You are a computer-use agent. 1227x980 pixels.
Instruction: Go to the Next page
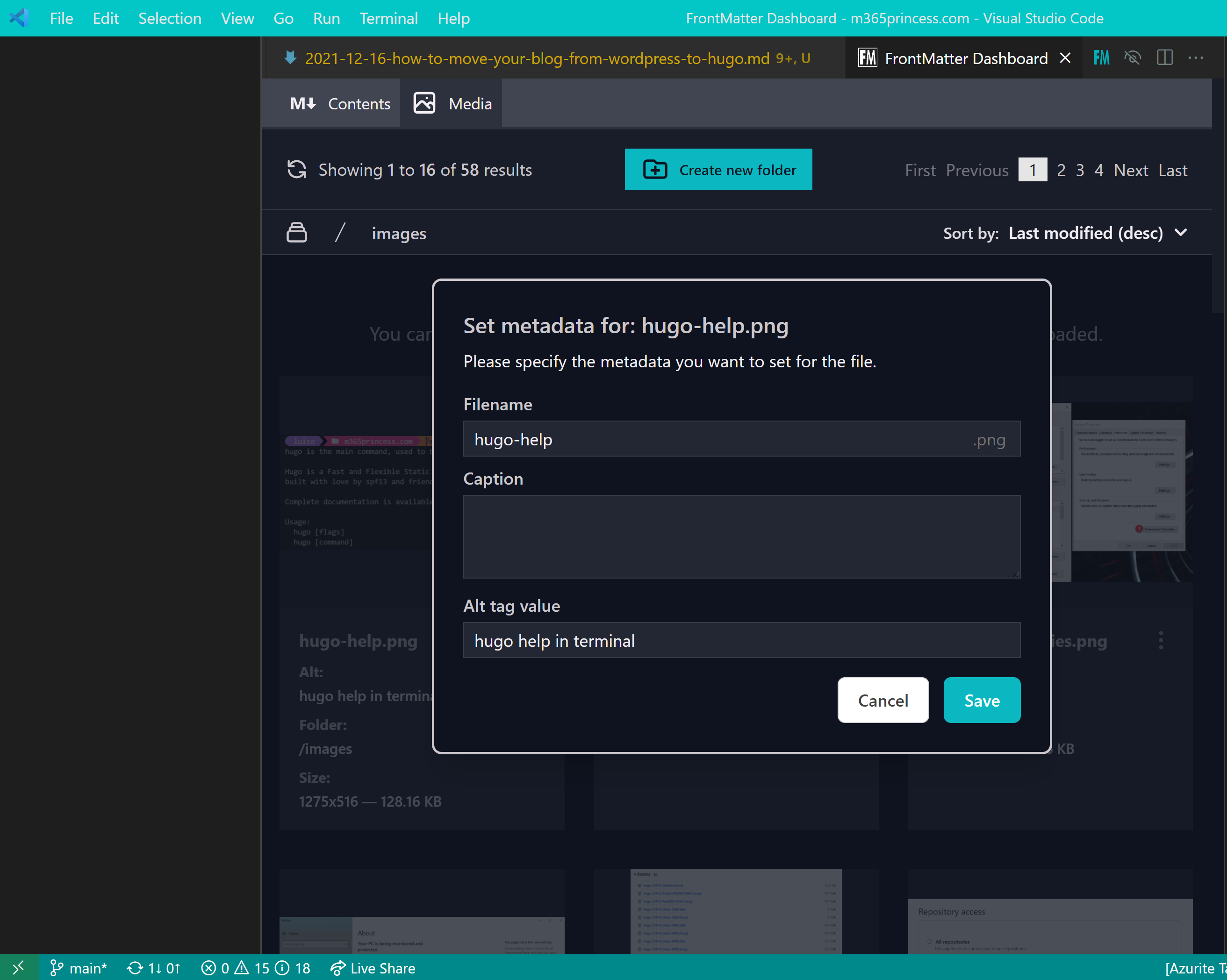point(1131,170)
